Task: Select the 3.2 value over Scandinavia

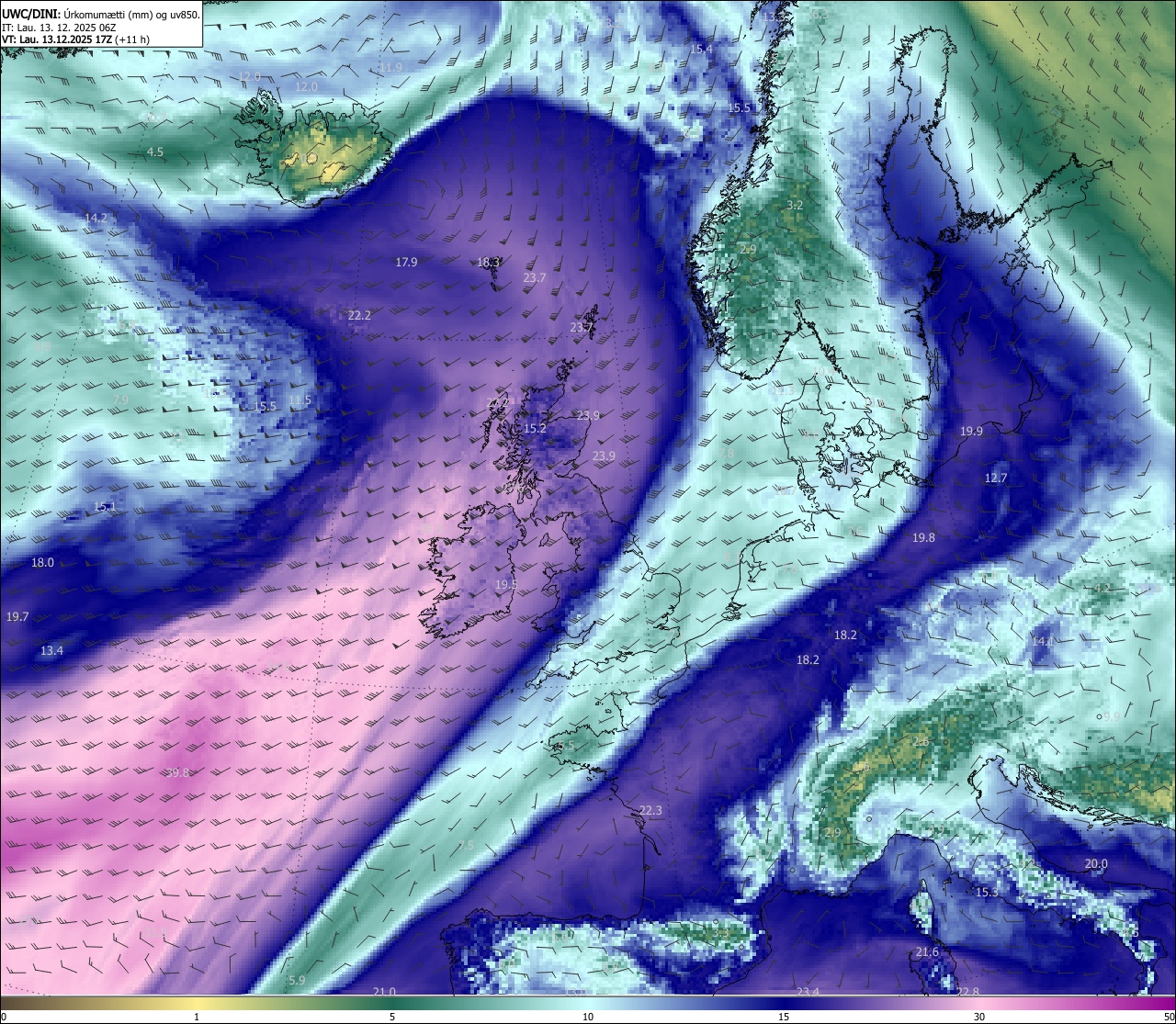Action: [796, 206]
